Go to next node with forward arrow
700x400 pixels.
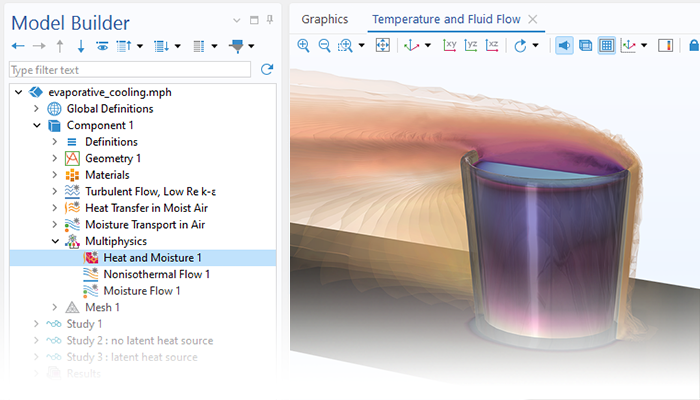coord(39,46)
